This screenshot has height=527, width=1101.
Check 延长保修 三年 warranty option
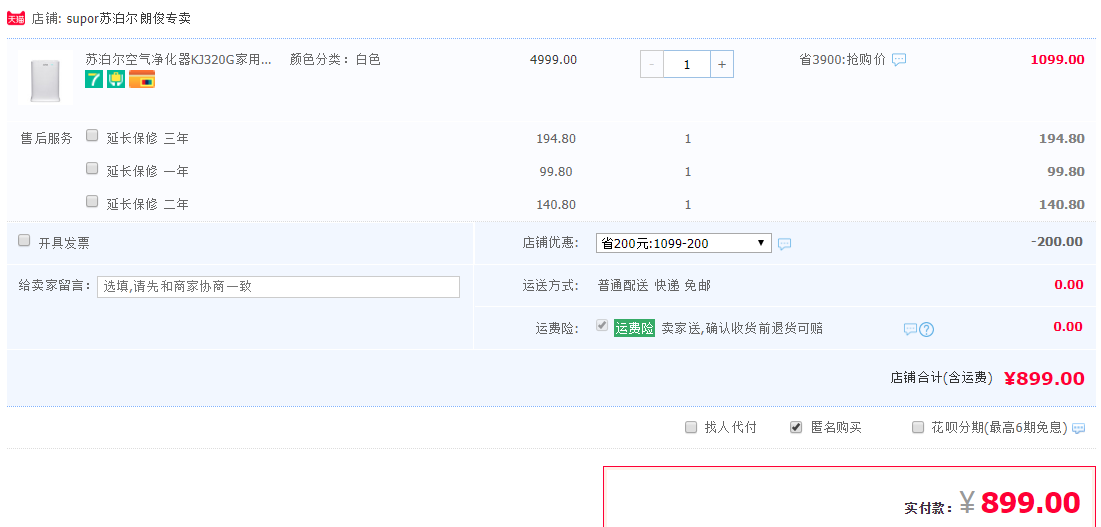(92, 135)
